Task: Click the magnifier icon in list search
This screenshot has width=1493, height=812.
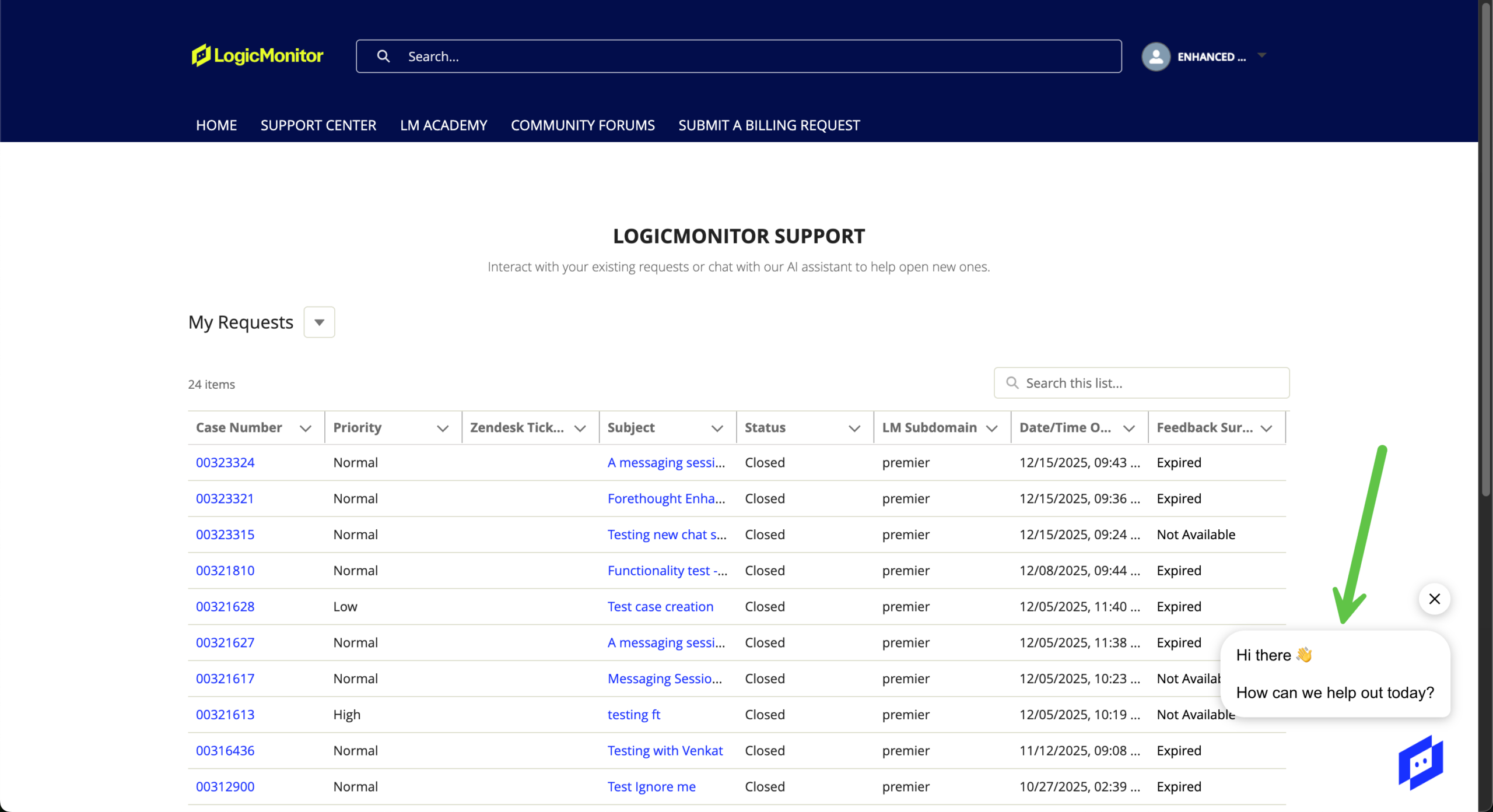Action: [1012, 383]
